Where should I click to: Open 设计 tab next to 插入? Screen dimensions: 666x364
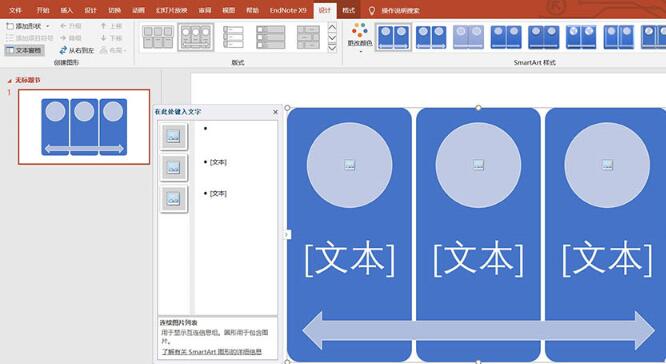click(x=90, y=10)
